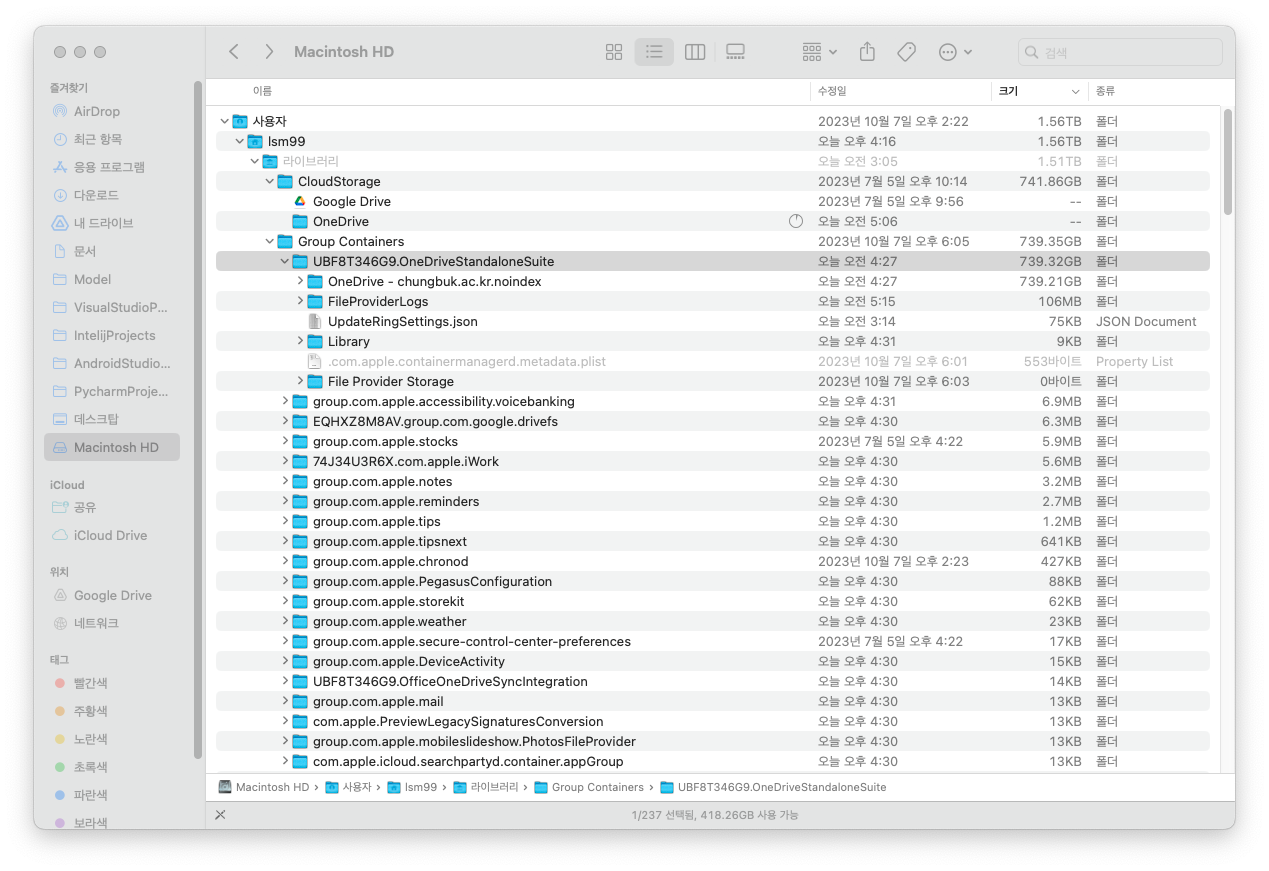
Task: Select Macintosh HD in the sidebar
Action: 112,447
